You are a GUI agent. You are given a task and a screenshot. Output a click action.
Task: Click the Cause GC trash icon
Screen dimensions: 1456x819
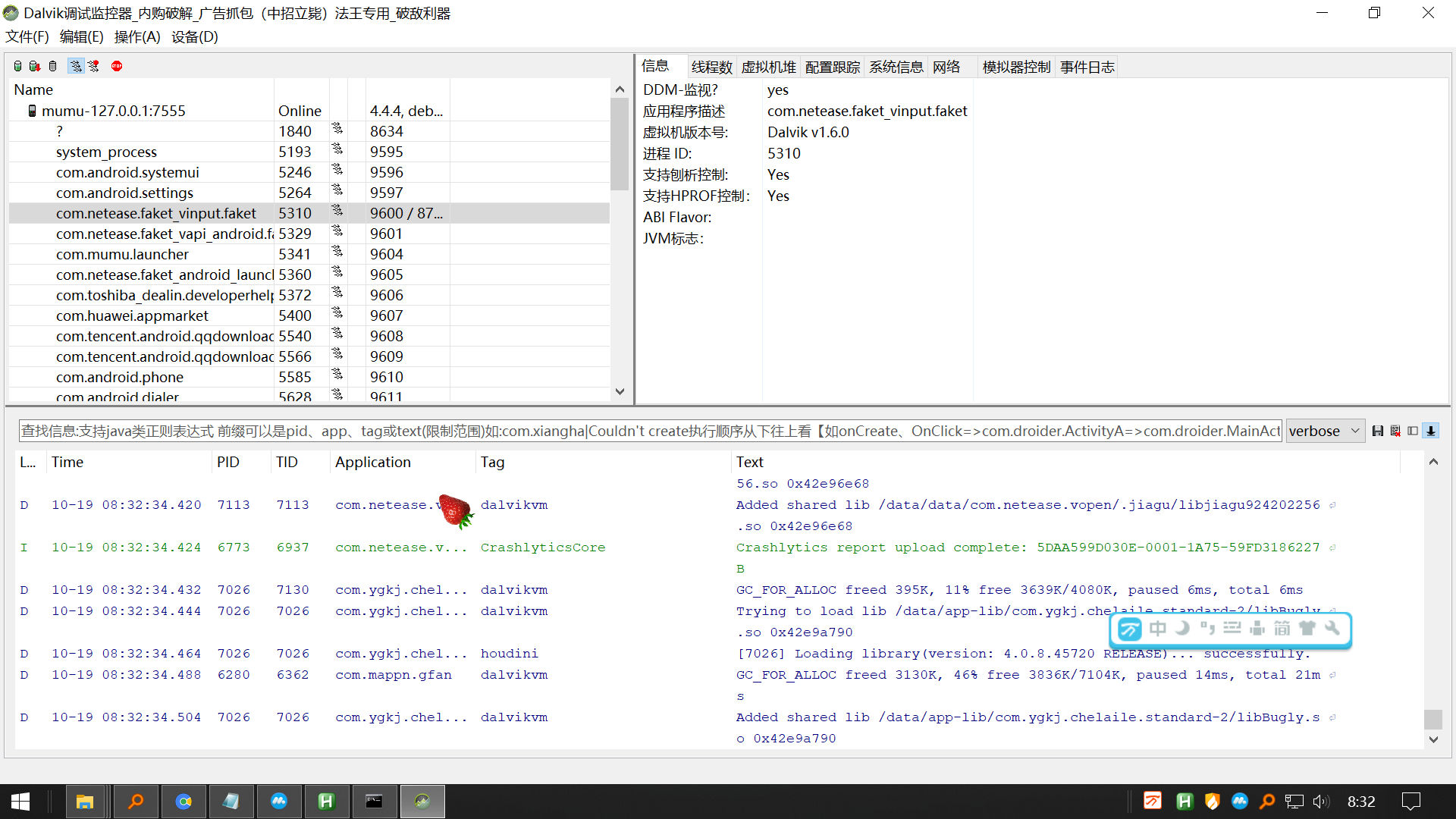click(x=52, y=66)
